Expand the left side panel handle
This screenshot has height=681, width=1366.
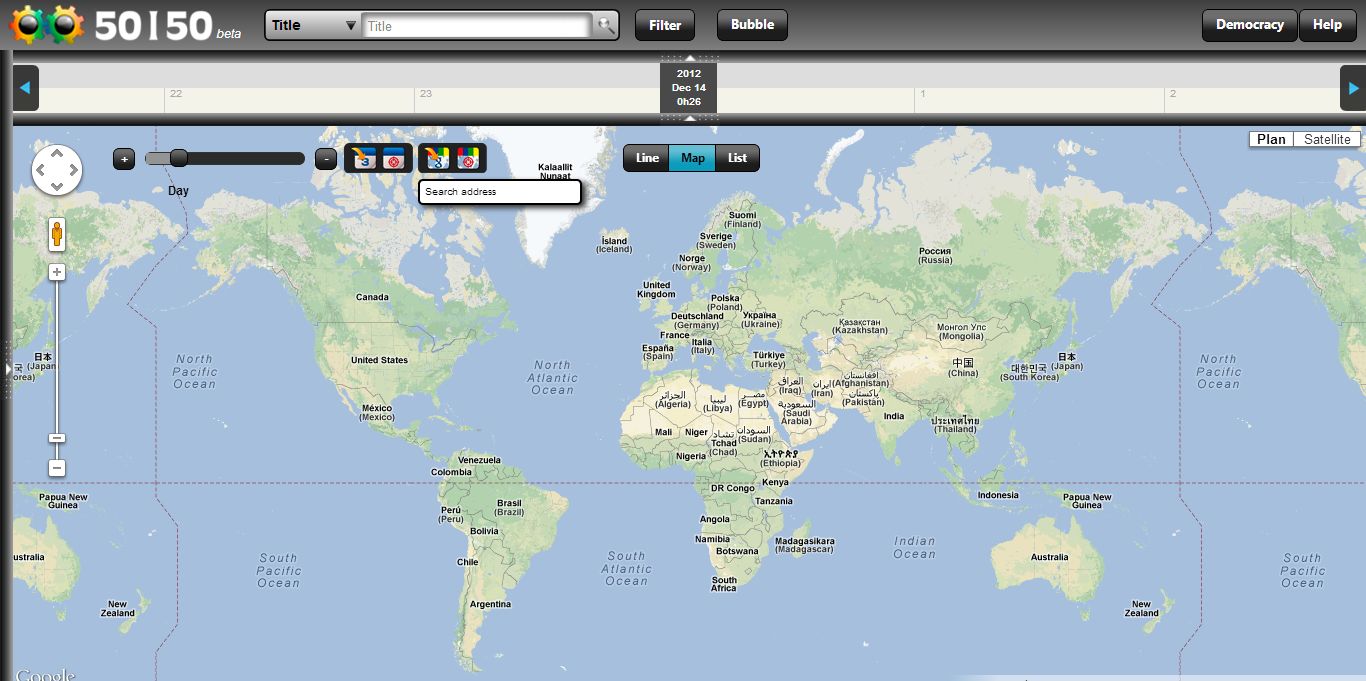(8, 369)
